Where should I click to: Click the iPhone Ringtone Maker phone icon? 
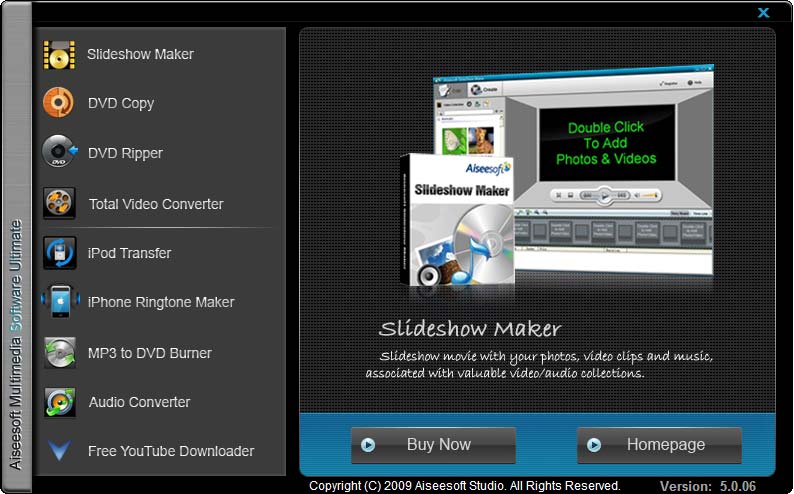point(59,302)
